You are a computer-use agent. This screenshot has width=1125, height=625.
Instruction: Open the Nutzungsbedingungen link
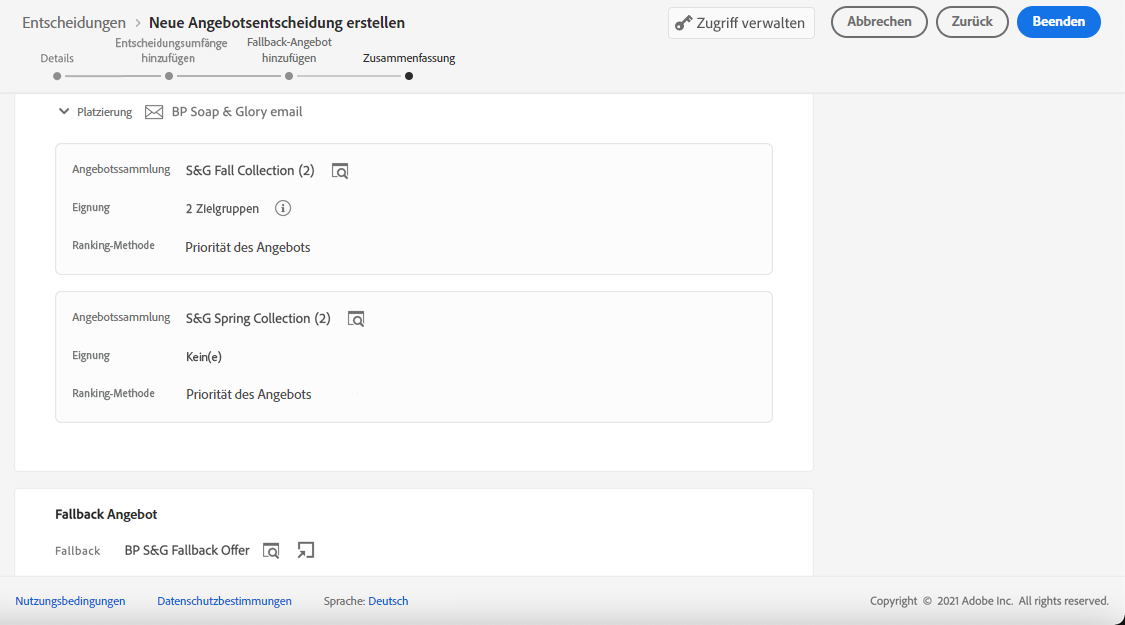coord(70,601)
